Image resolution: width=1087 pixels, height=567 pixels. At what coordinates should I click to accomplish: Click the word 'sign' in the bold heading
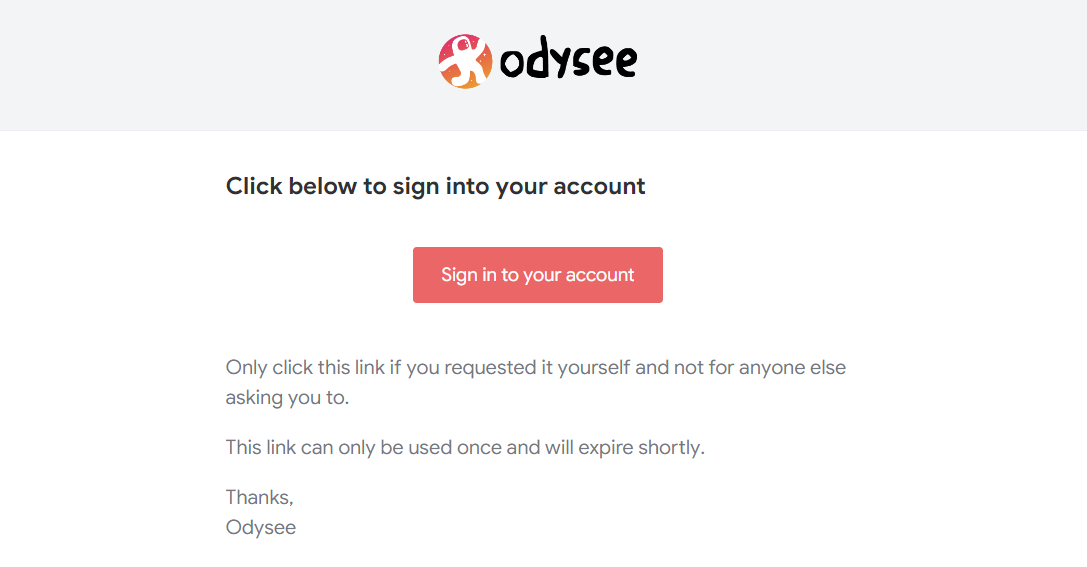(x=416, y=187)
